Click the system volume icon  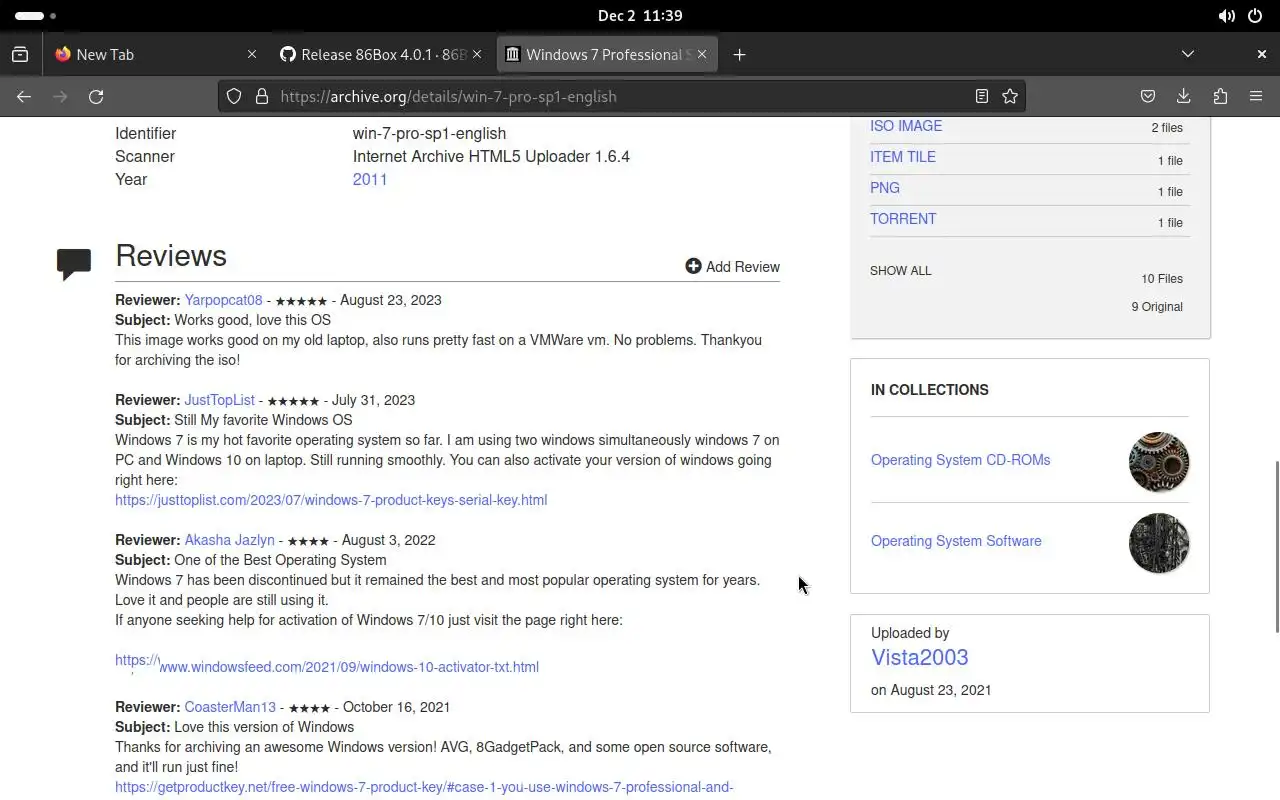[x=1226, y=16]
